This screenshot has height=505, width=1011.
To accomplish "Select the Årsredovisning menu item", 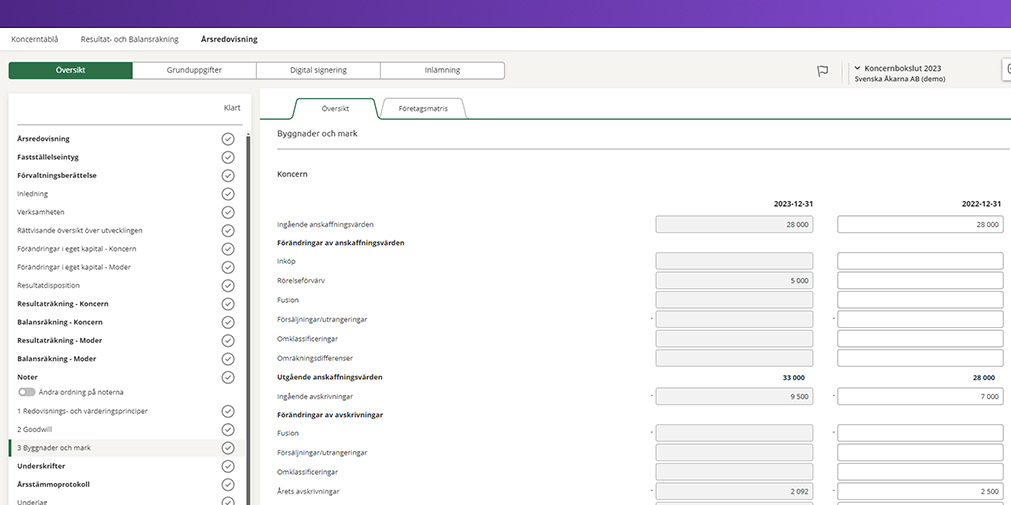I will (x=229, y=39).
